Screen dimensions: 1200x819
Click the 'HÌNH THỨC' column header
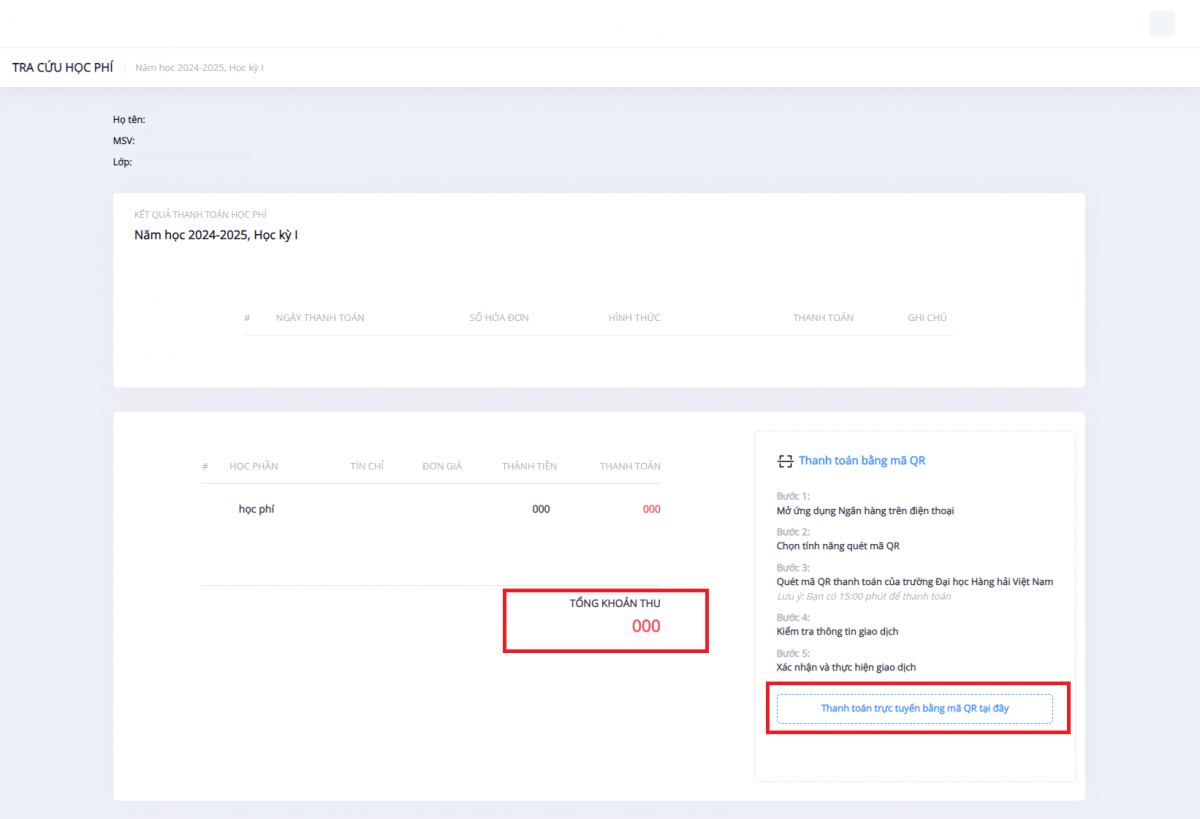tap(634, 318)
